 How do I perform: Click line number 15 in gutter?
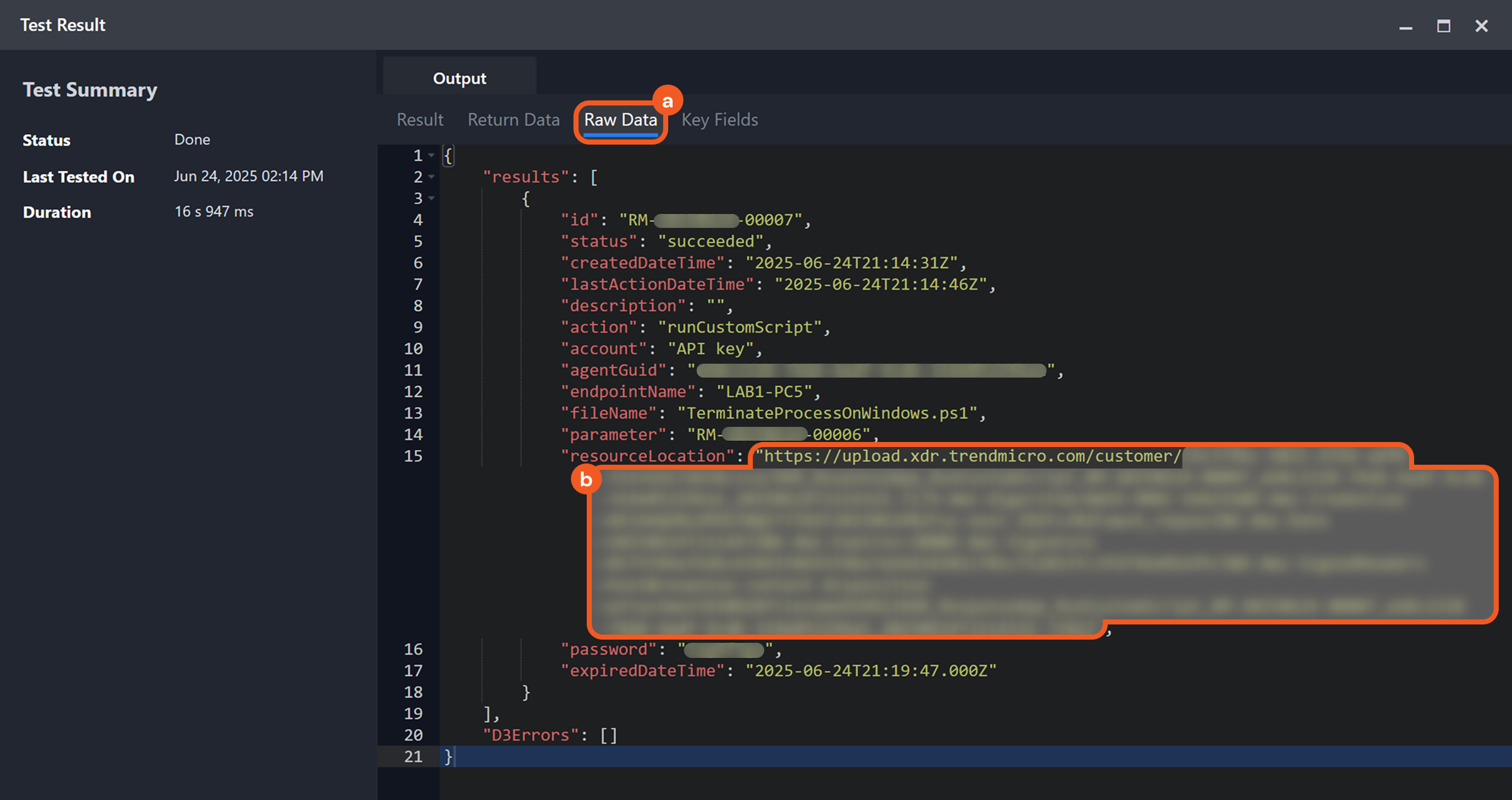[x=413, y=456]
